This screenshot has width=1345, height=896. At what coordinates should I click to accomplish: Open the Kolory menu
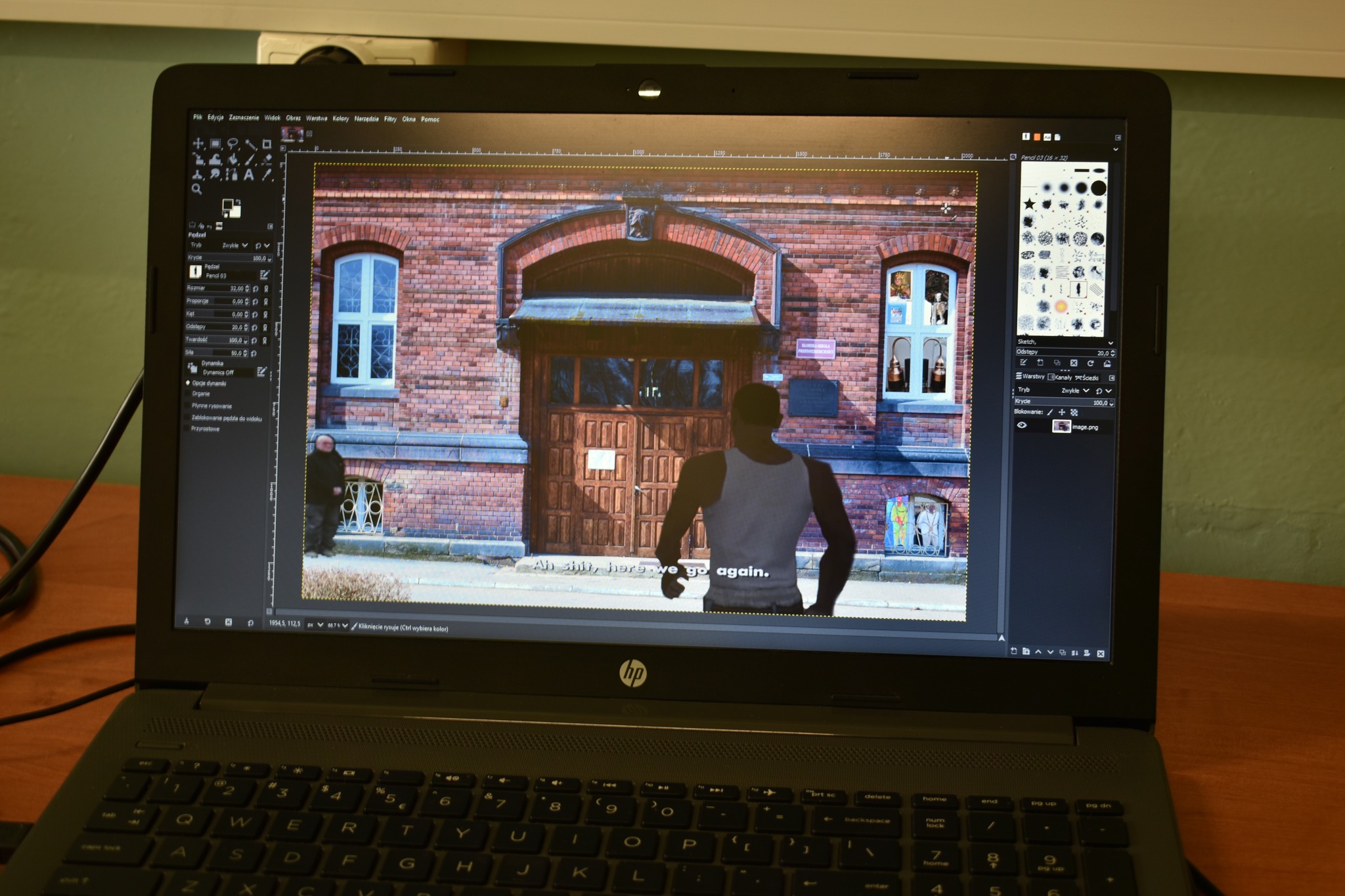coord(341,118)
